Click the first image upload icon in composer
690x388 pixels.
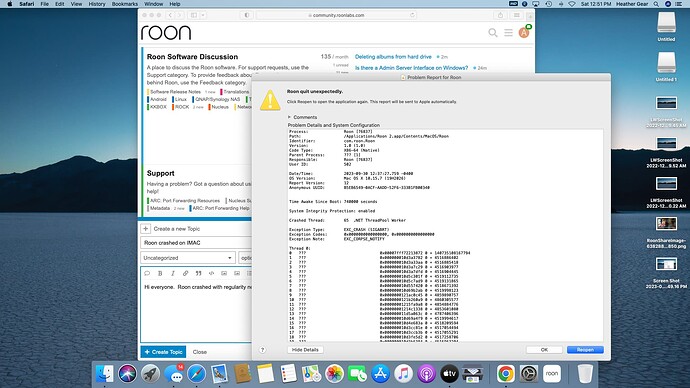click(224, 274)
